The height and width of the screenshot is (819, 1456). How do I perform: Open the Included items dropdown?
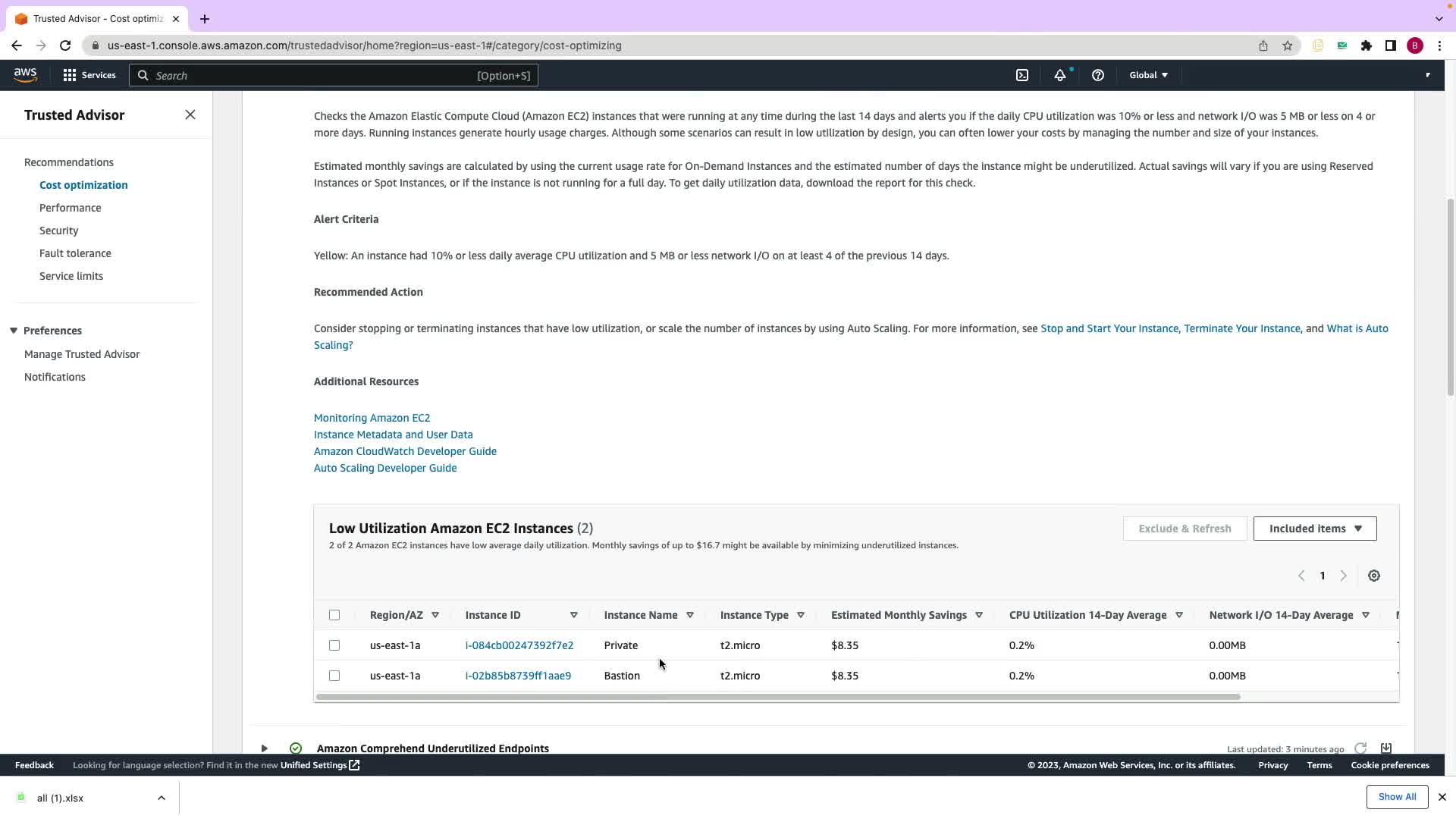coord(1314,529)
